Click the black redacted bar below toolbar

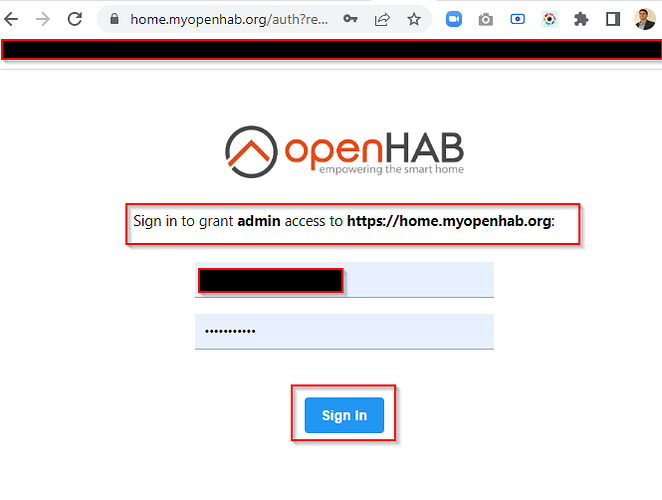(331, 50)
